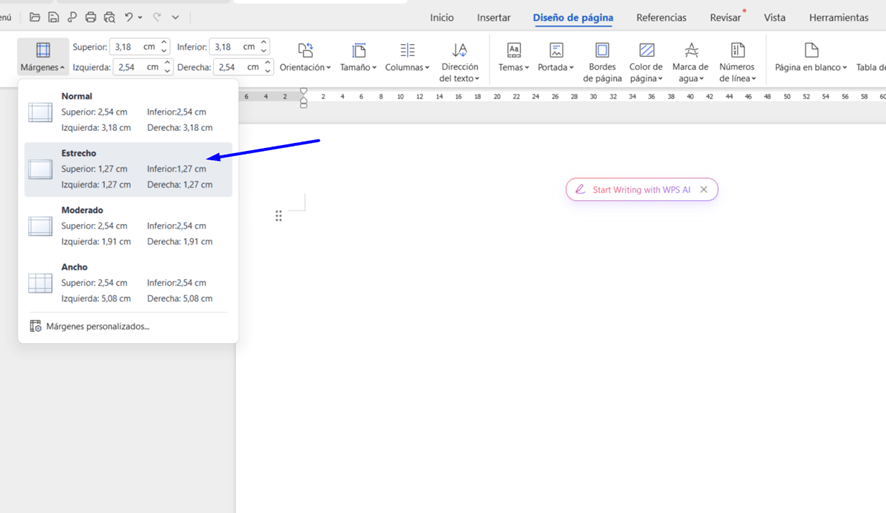This screenshot has width=886, height=513.
Task: Click the Números de línea icon
Action: pos(737,51)
